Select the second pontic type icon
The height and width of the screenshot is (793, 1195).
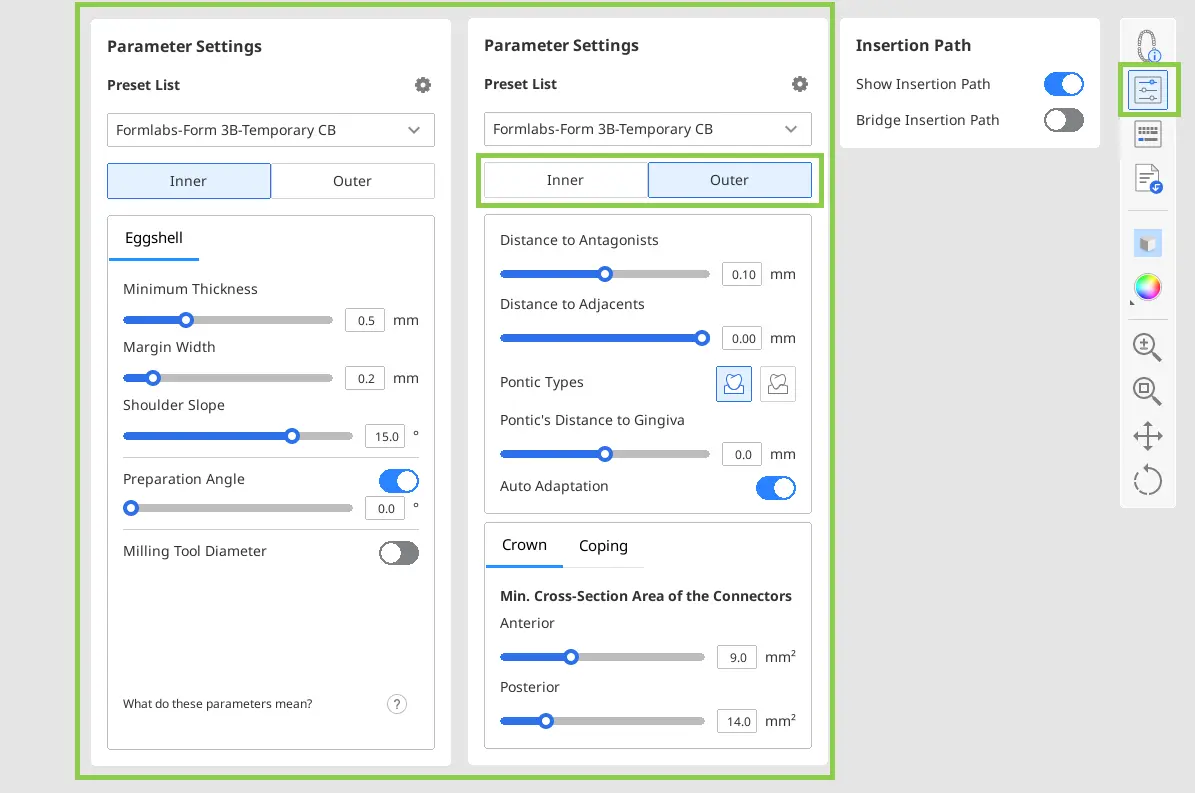click(x=778, y=383)
